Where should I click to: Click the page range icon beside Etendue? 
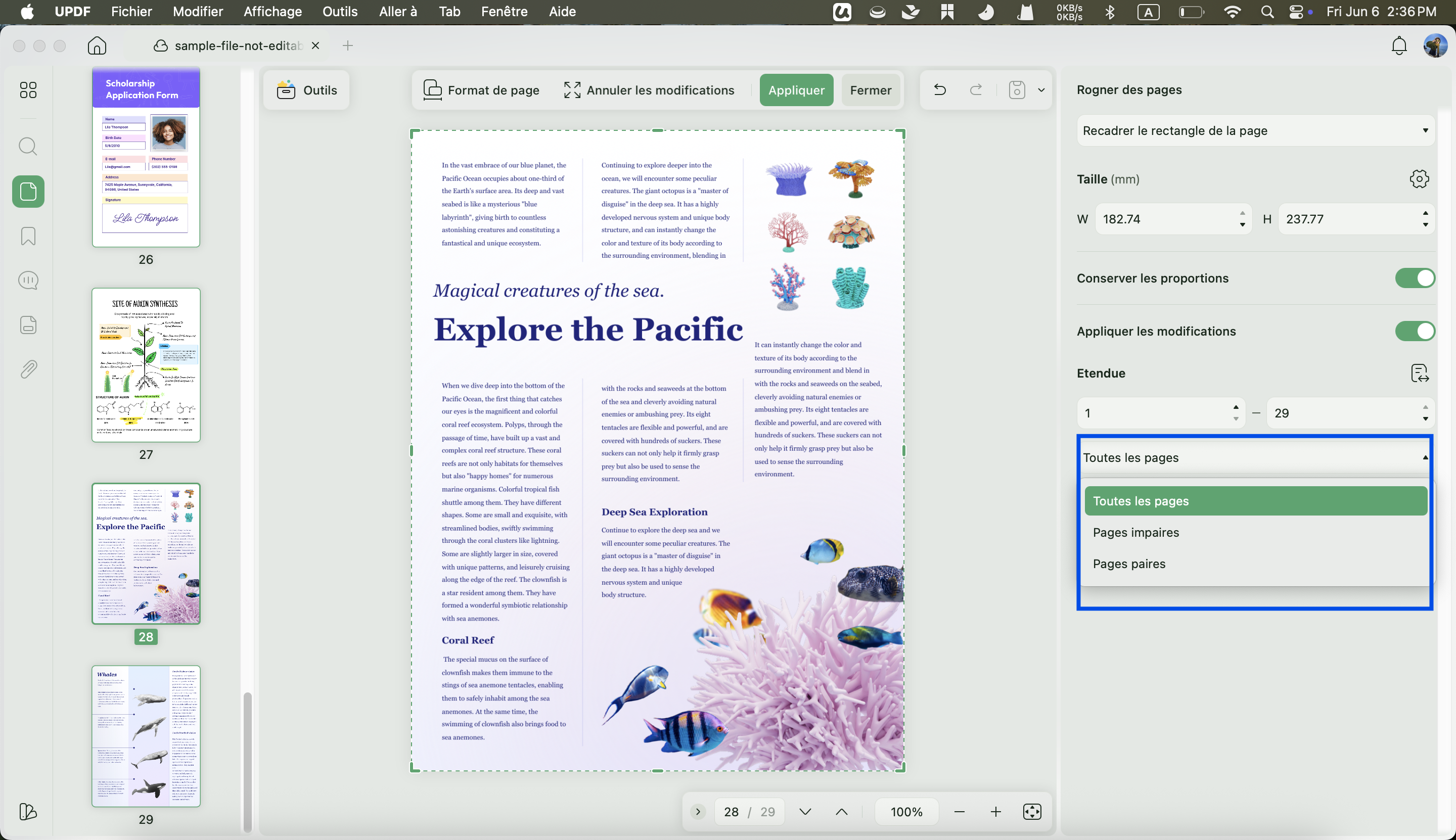click(1419, 374)
